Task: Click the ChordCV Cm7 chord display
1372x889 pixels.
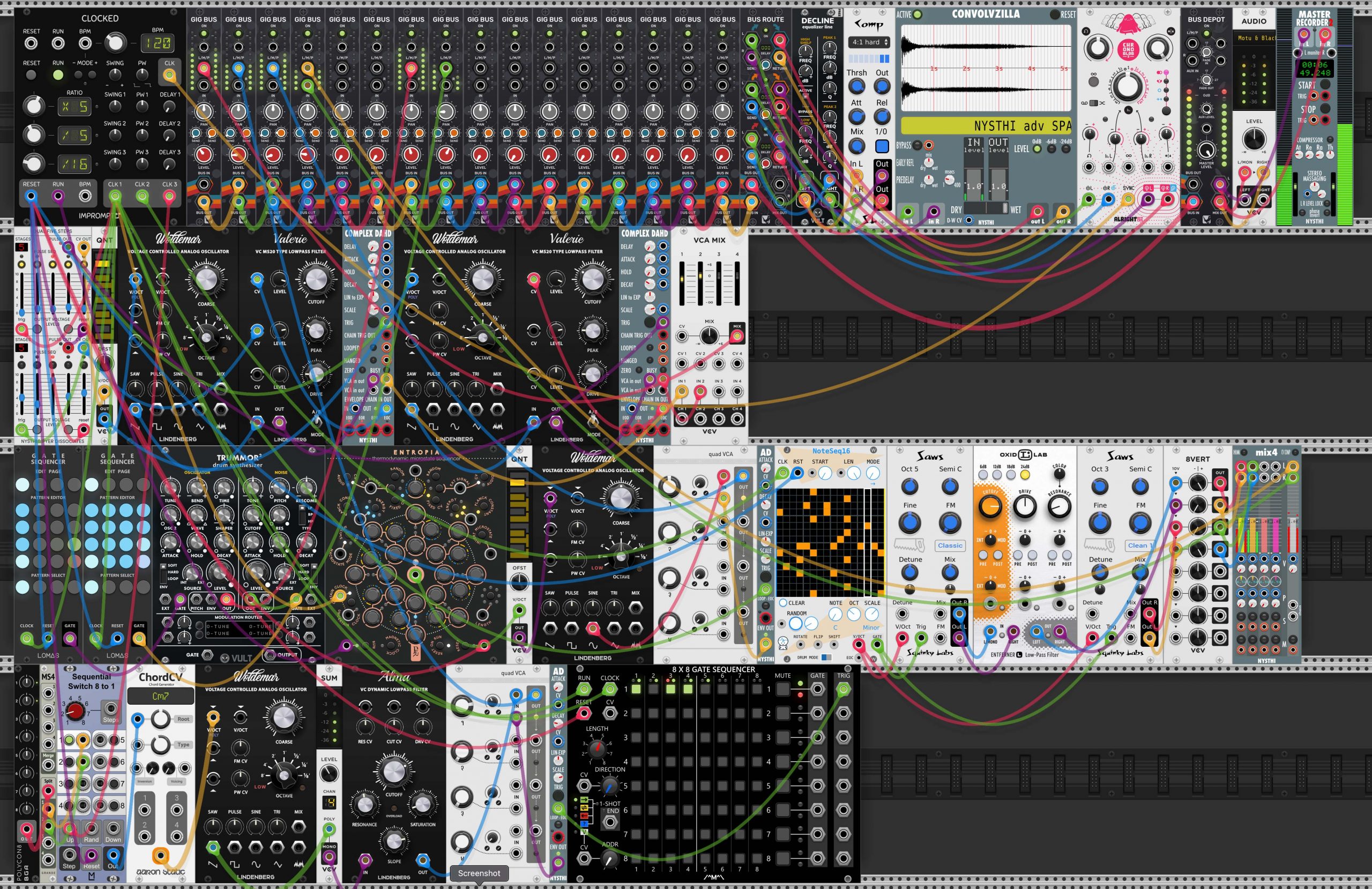Action: pos(160,697)
